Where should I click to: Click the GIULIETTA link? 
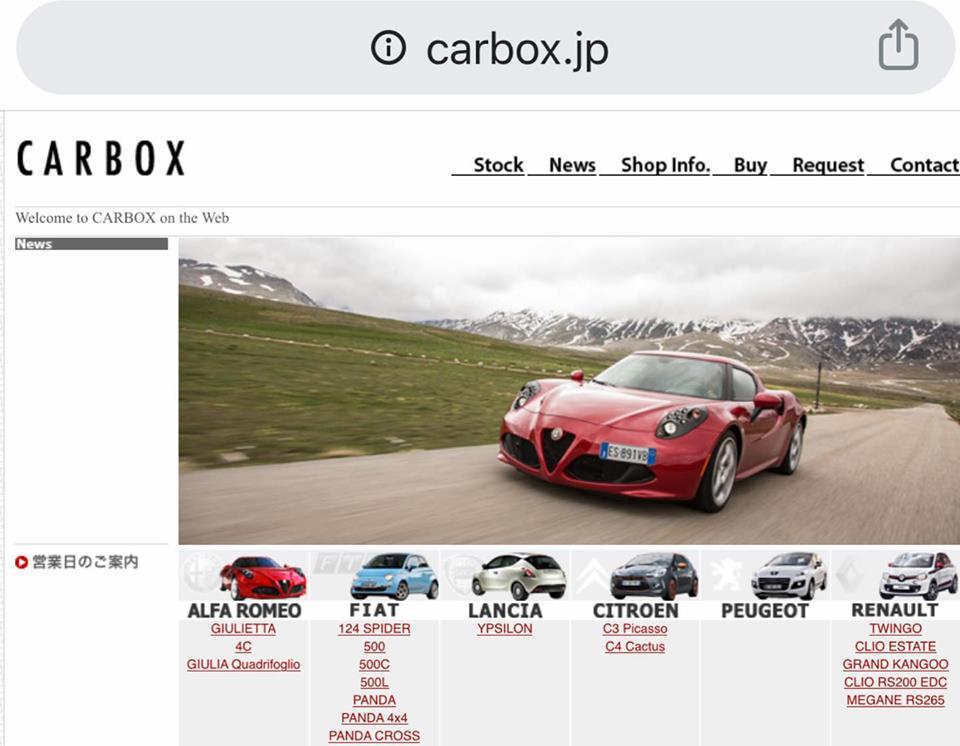[243, 629]
